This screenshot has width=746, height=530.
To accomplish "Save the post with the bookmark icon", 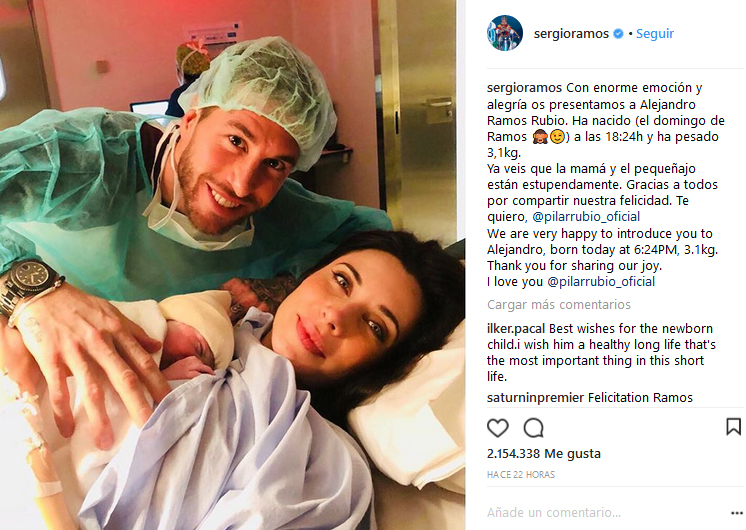I will click(x=733, y=426).
